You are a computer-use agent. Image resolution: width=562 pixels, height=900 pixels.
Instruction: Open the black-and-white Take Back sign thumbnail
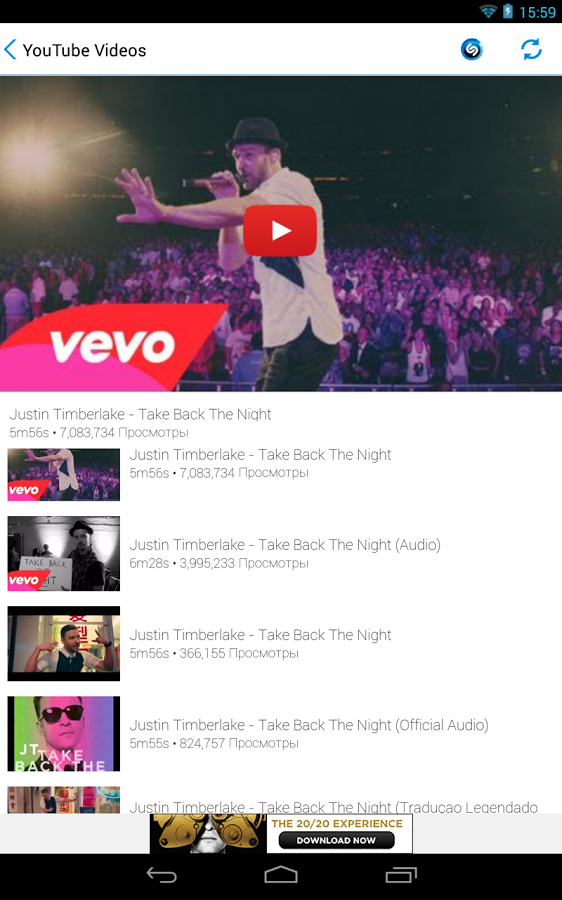[64, 553]
